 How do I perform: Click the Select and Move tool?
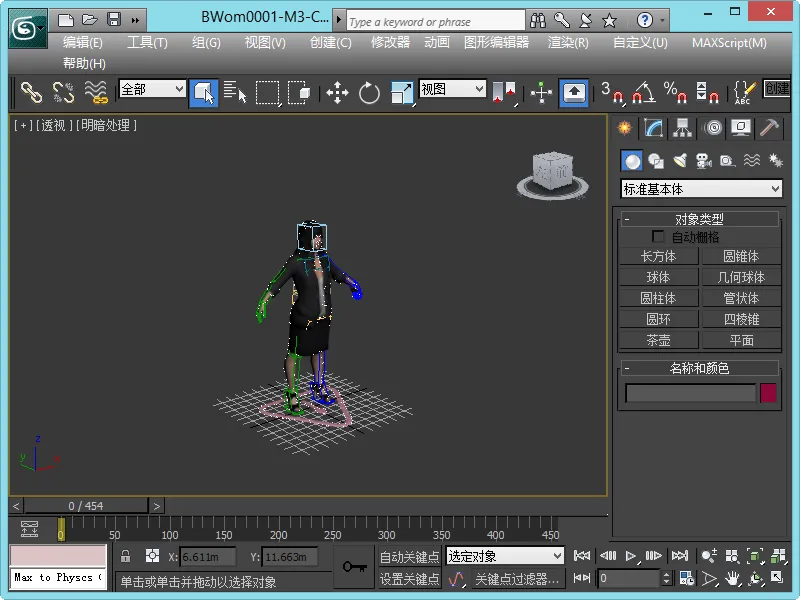pos(337,94)
